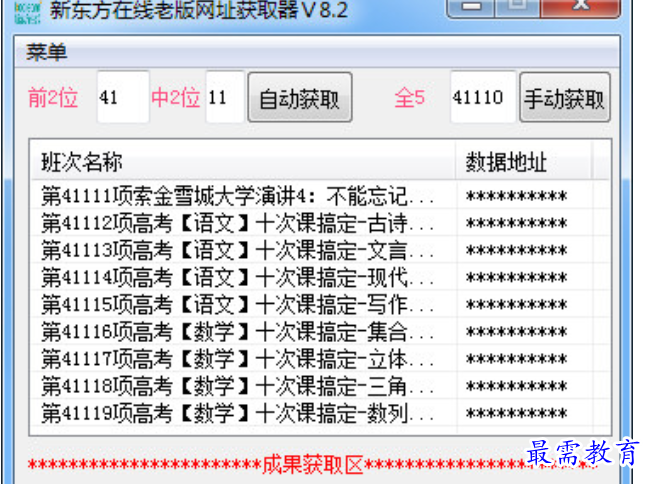Minimize the window
The image size is (648, 484).
click(x=471, y=7)
